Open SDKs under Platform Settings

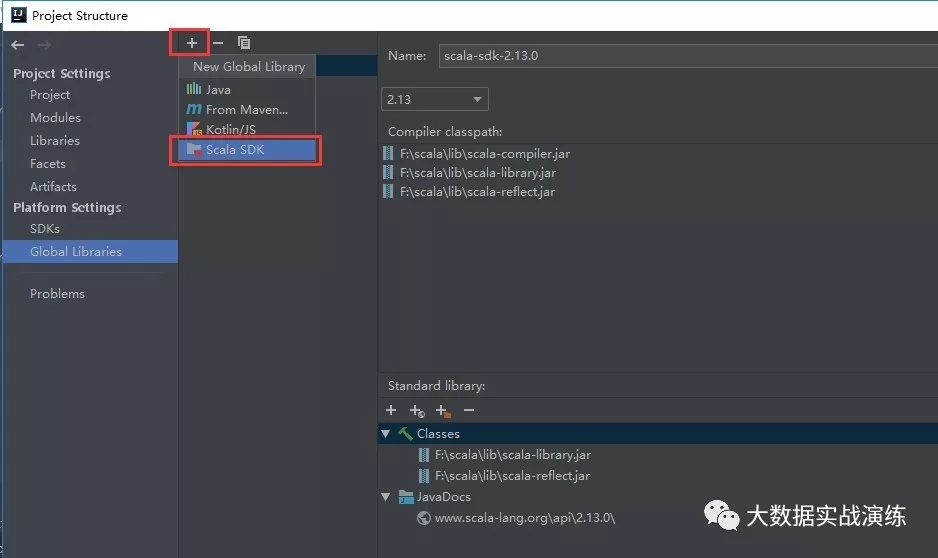[44, 228]
